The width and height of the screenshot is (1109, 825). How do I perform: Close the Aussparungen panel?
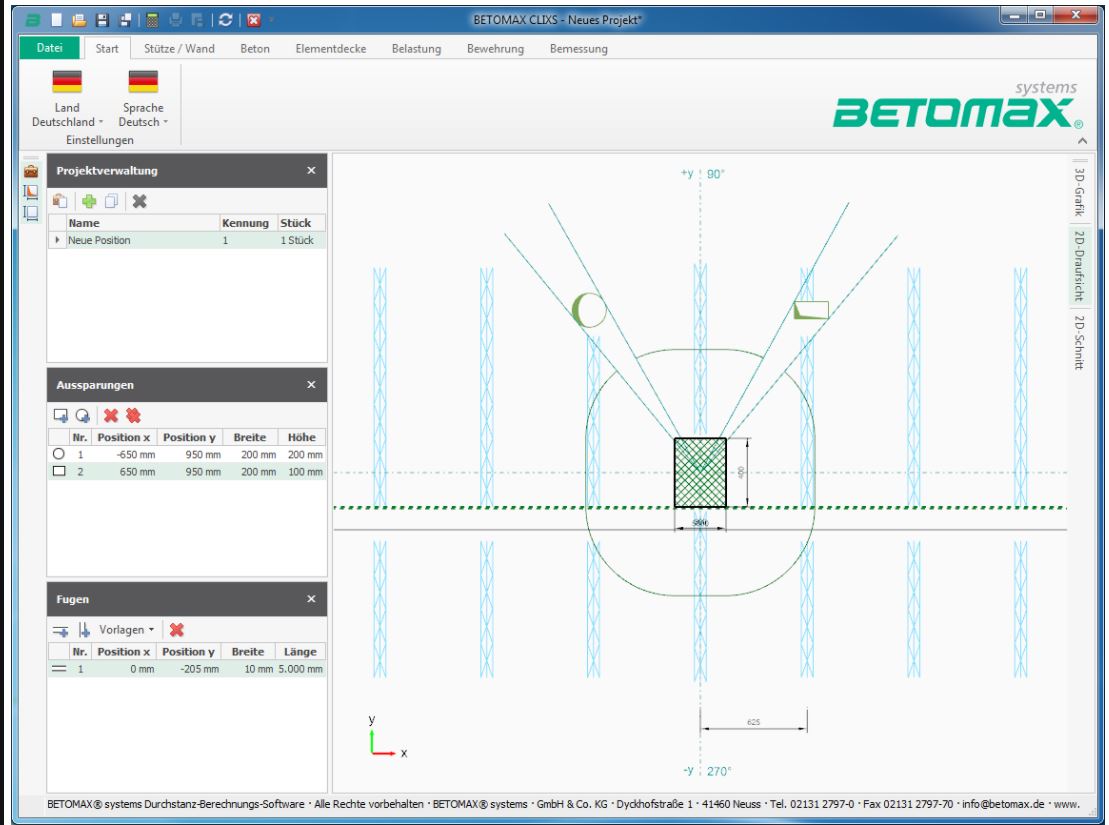click(311, 385)
